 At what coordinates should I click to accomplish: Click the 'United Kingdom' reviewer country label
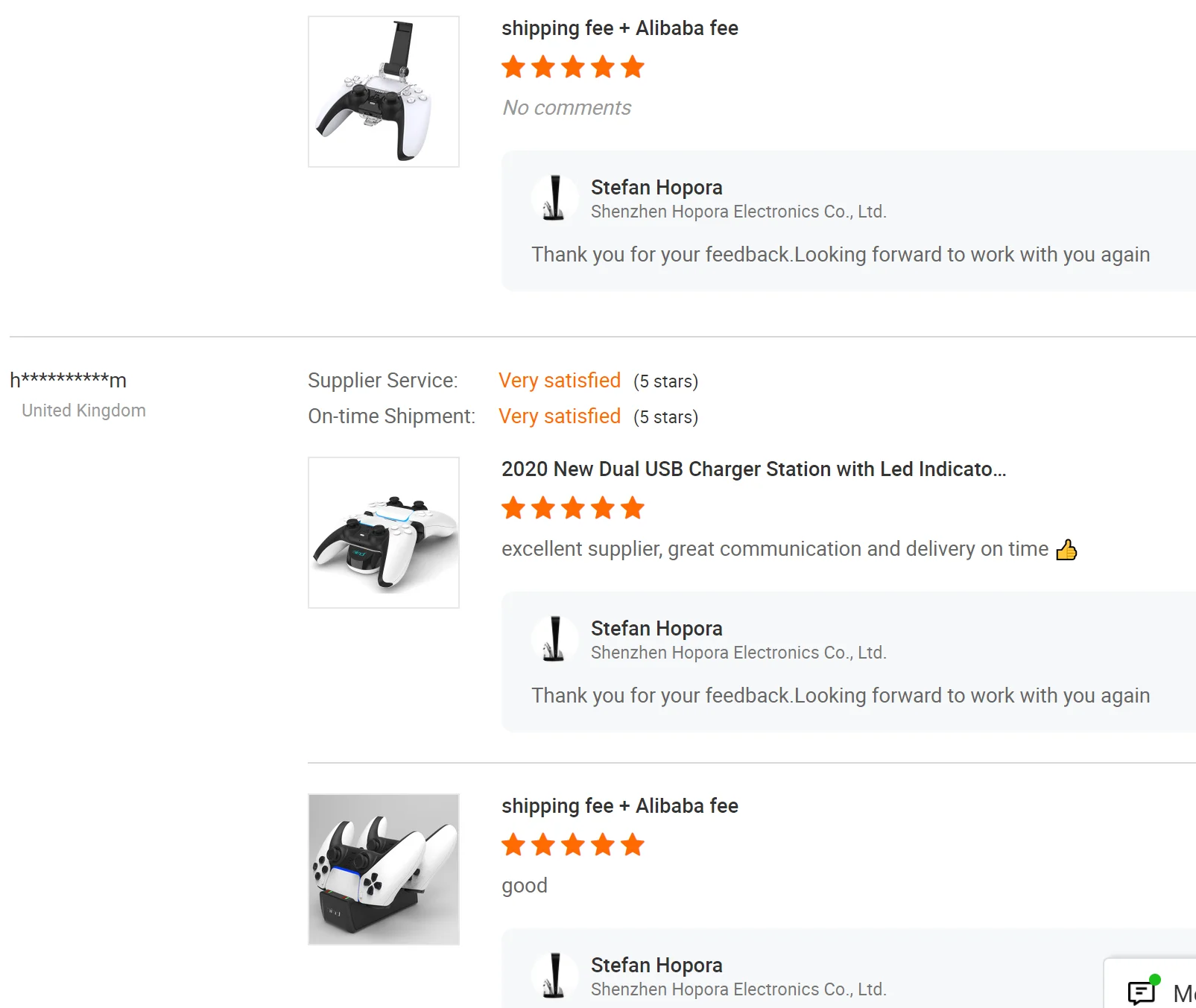(83, 411)
